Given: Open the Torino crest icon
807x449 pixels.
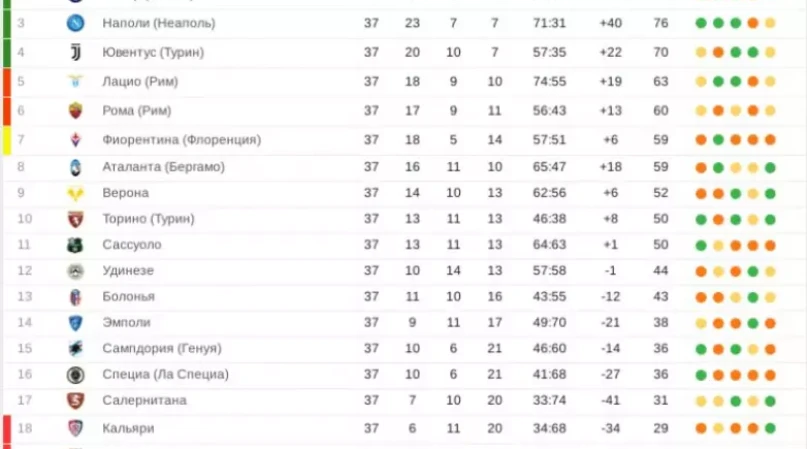Looking at the screenshot, I should (x=75, y=219).
